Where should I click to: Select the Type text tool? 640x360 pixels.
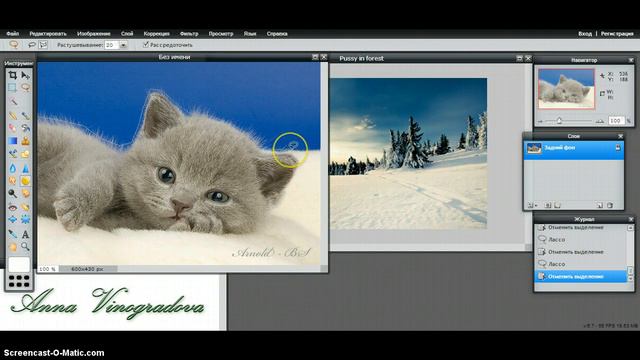25,234
